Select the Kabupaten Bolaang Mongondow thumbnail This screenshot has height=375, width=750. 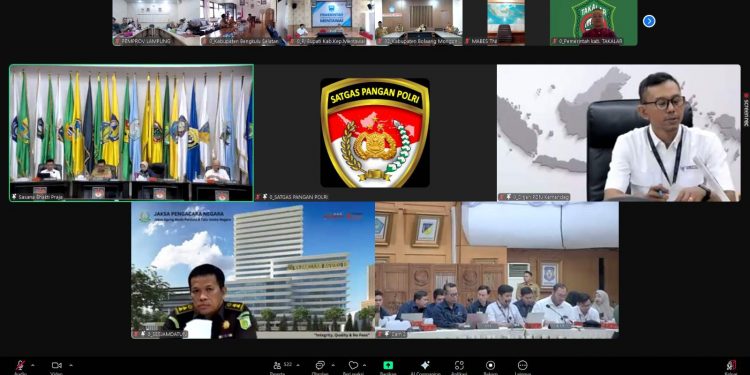coord(418,22)
